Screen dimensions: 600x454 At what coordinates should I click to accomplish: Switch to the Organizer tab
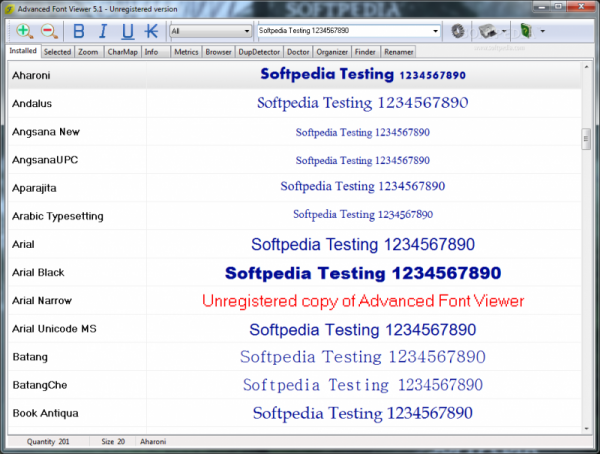pos(332,52)
